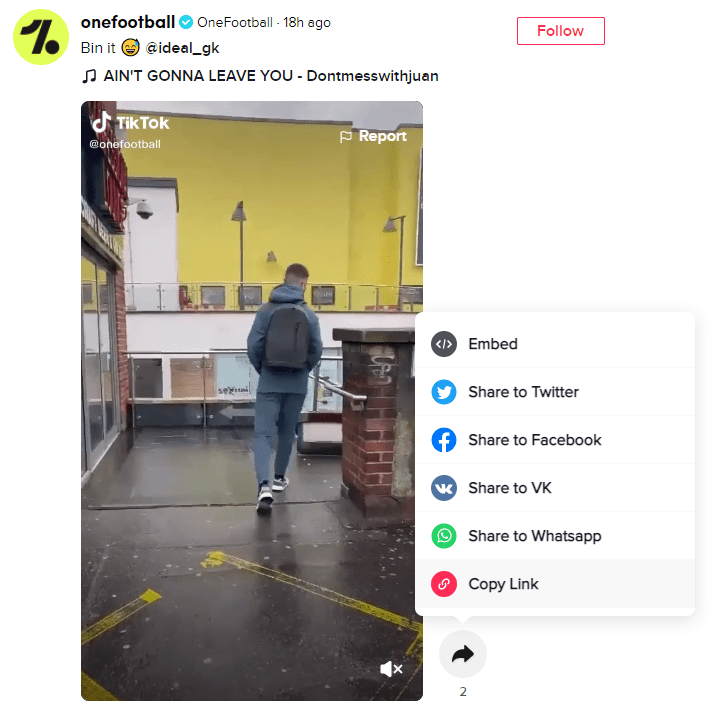Screen dimensions: 721x721
Task: Click the Embed code icon
Action: [444, 344]
